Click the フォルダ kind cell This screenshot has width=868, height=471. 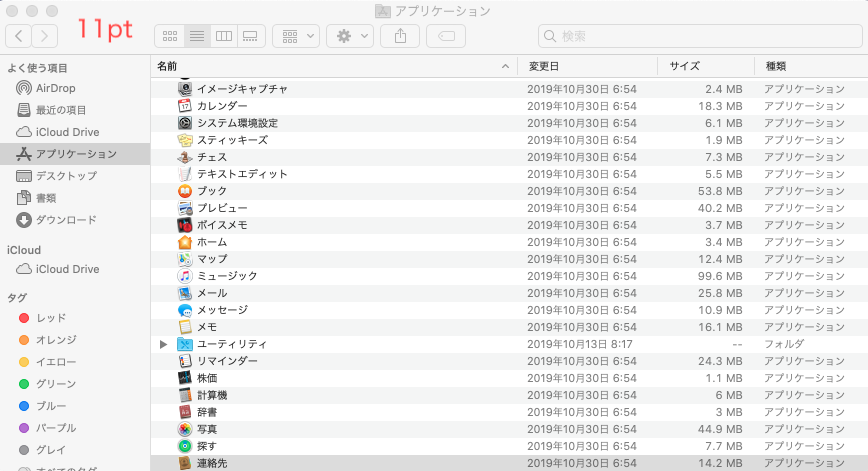[x=784, y=344]
